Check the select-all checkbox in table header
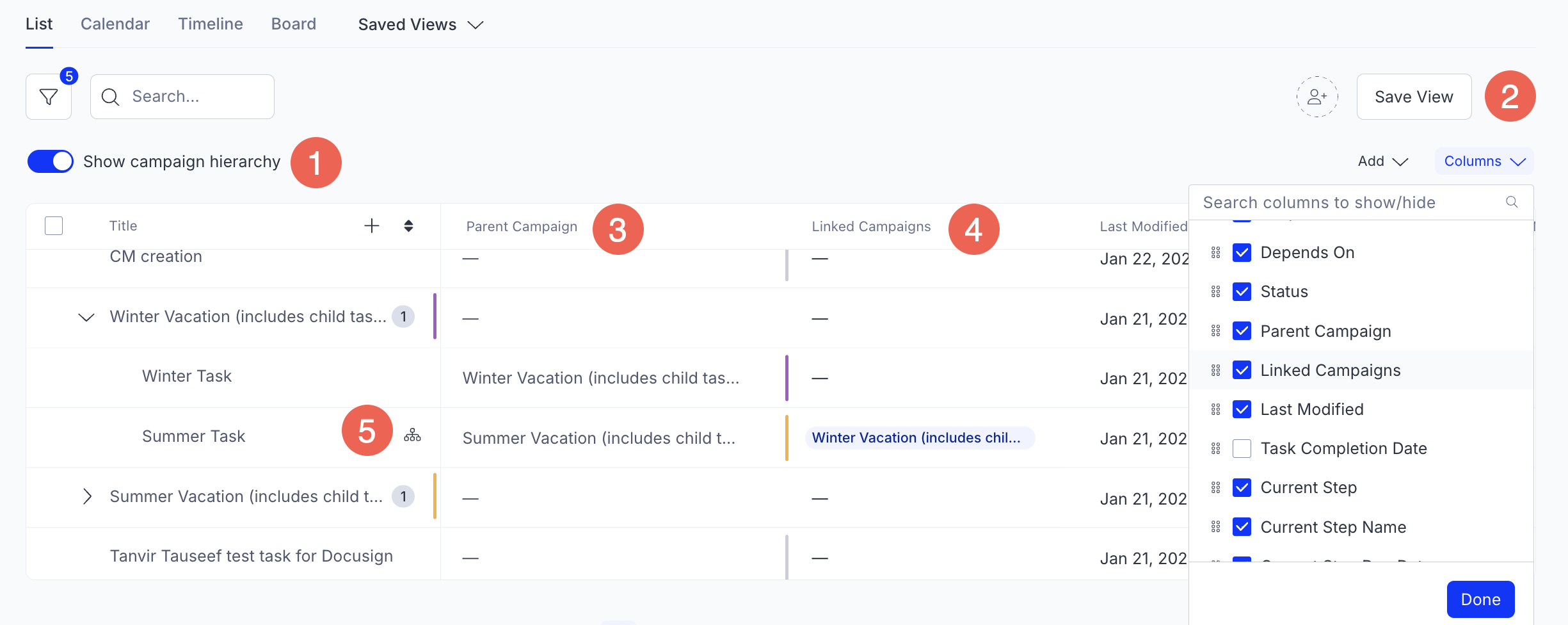 54,226
